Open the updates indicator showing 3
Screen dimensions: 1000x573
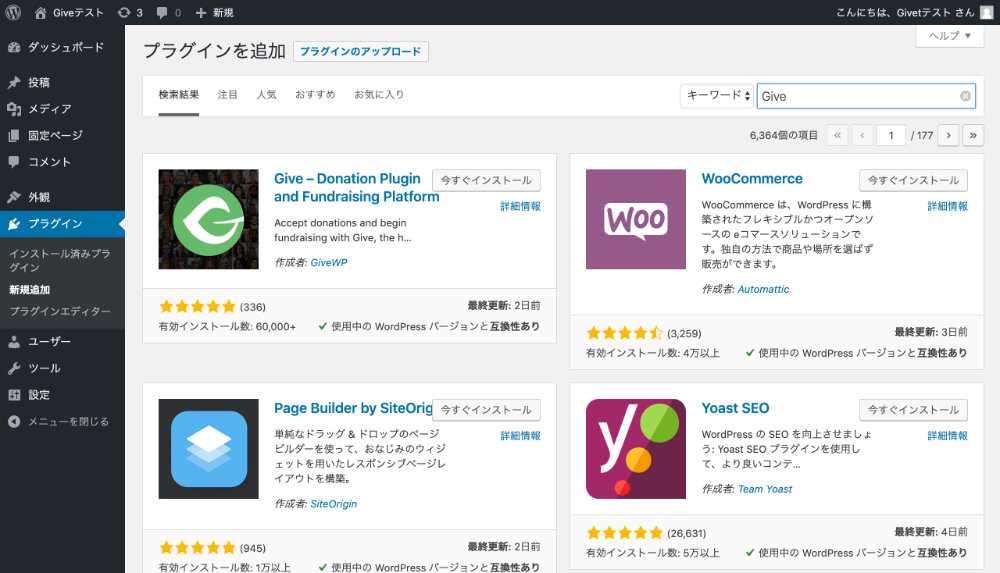(x=130, y=12)
